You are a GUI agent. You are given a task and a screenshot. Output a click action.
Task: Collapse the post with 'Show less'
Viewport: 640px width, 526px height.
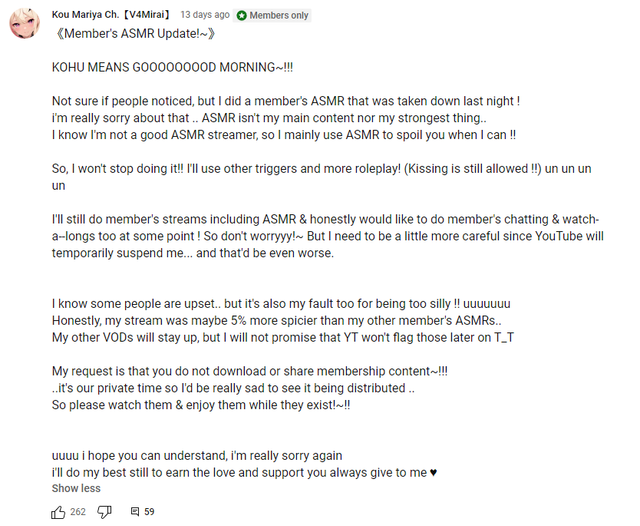pos(76,488)
